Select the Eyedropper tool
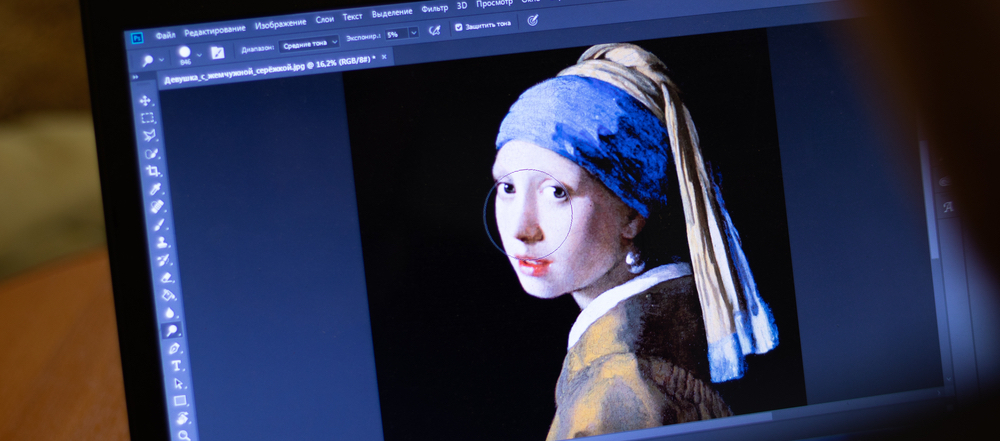Image resolution: width=1000 pixels, height=441 pixels. point(155,189)
